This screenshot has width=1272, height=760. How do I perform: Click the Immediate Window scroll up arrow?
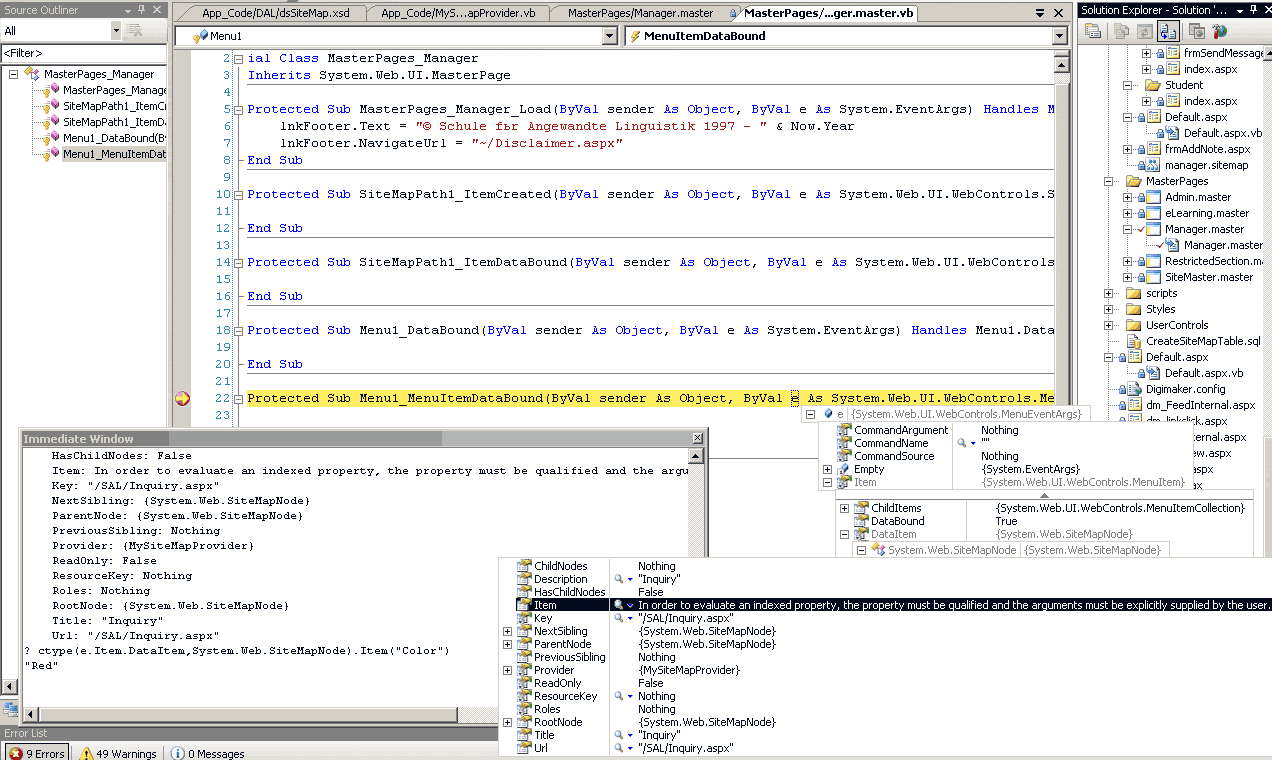click(x=697, y=457)
